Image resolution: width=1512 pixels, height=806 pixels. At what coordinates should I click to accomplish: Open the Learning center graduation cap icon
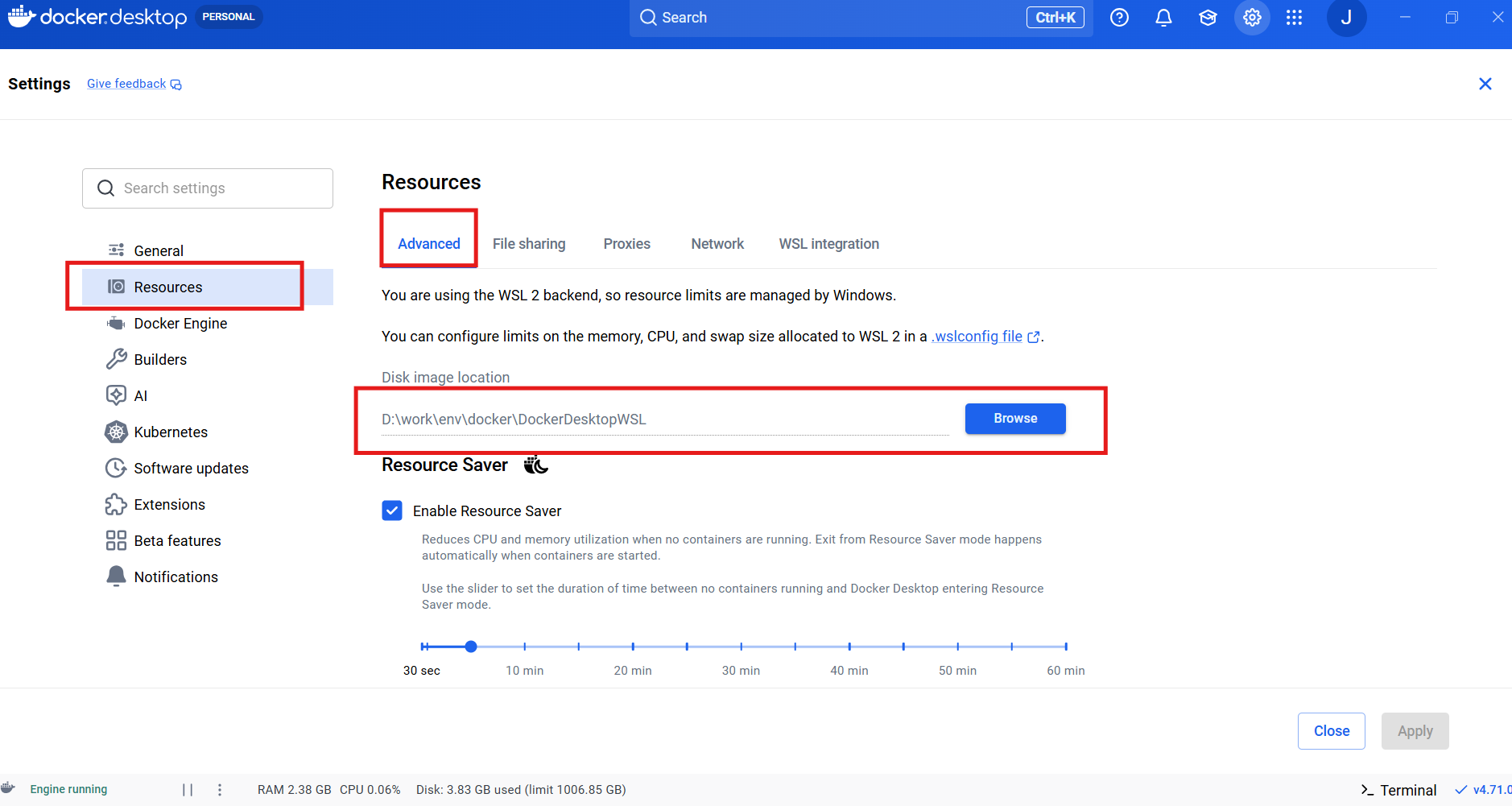(x=1208, y=18)
